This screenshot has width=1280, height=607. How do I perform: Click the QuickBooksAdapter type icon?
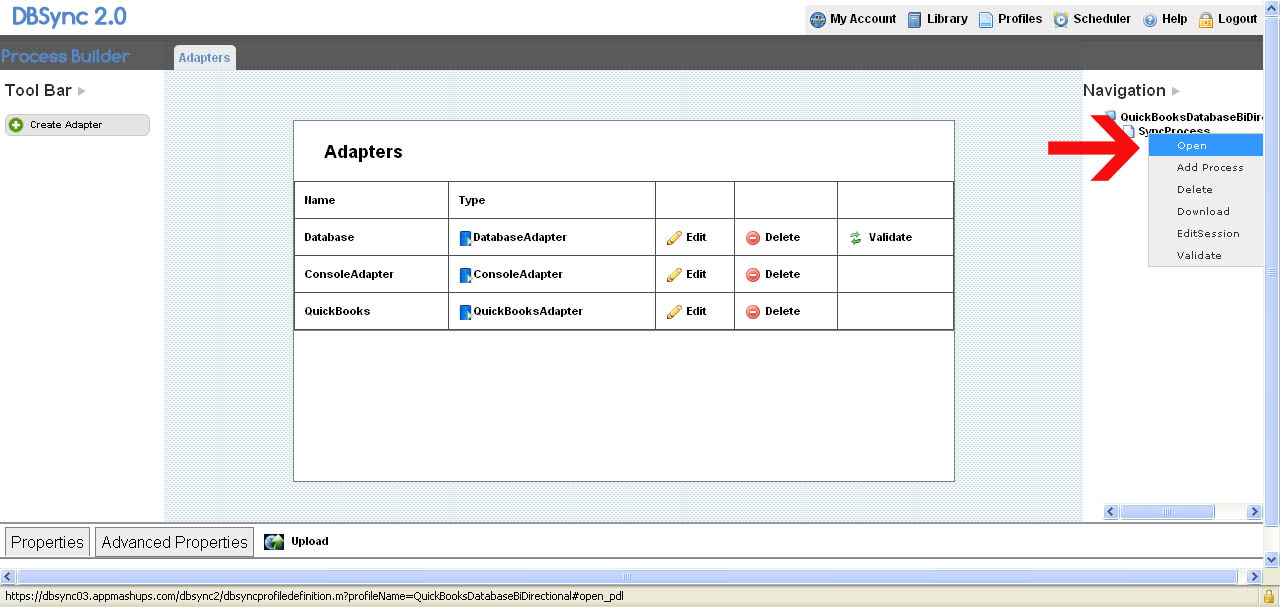[x=465, y=312]
